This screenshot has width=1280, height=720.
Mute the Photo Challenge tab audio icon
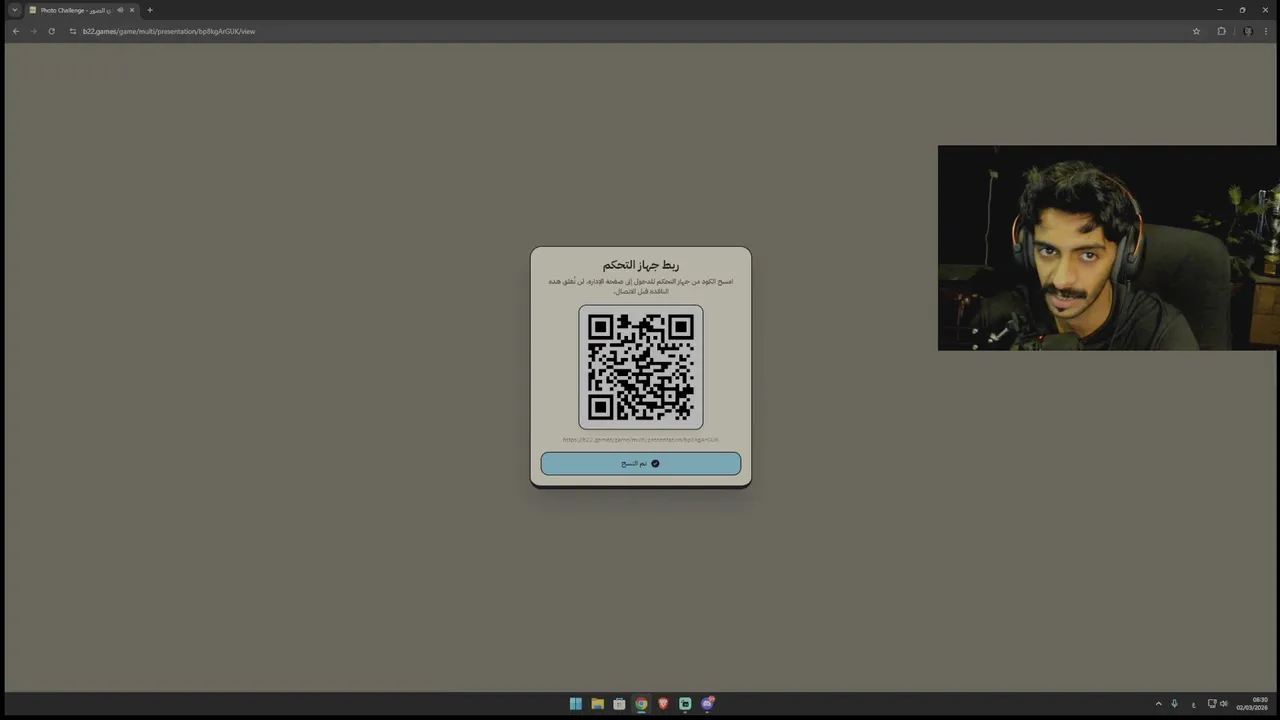click(x=120, y=10)
